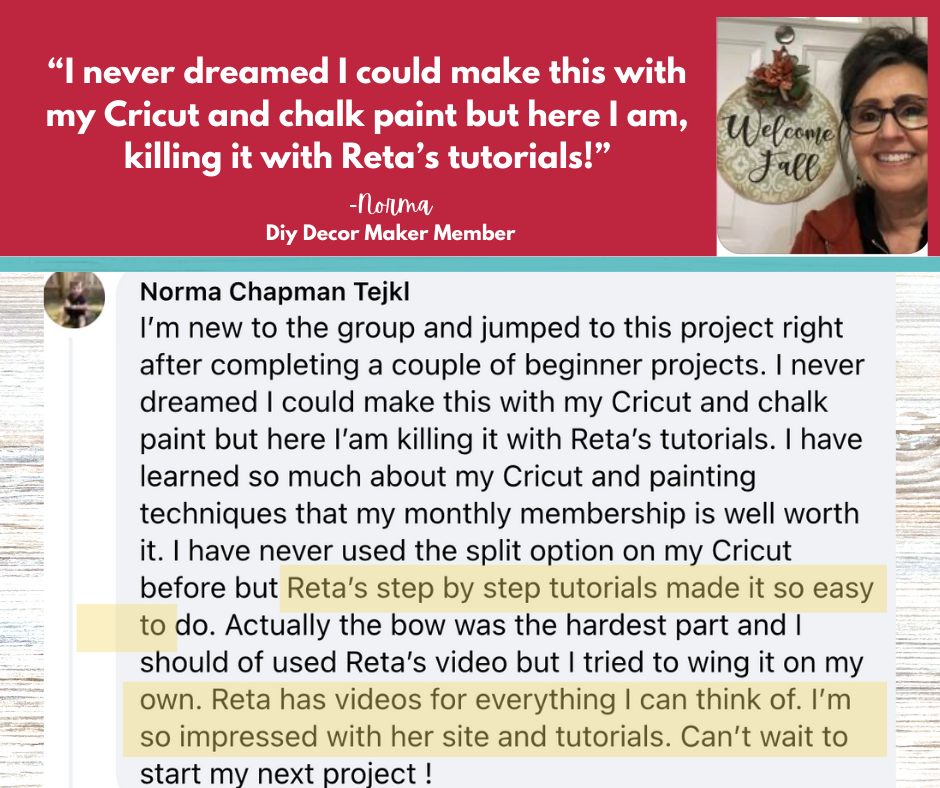Click the teal divider bar below the banner

pyautogui.click(x=470, y=263)
